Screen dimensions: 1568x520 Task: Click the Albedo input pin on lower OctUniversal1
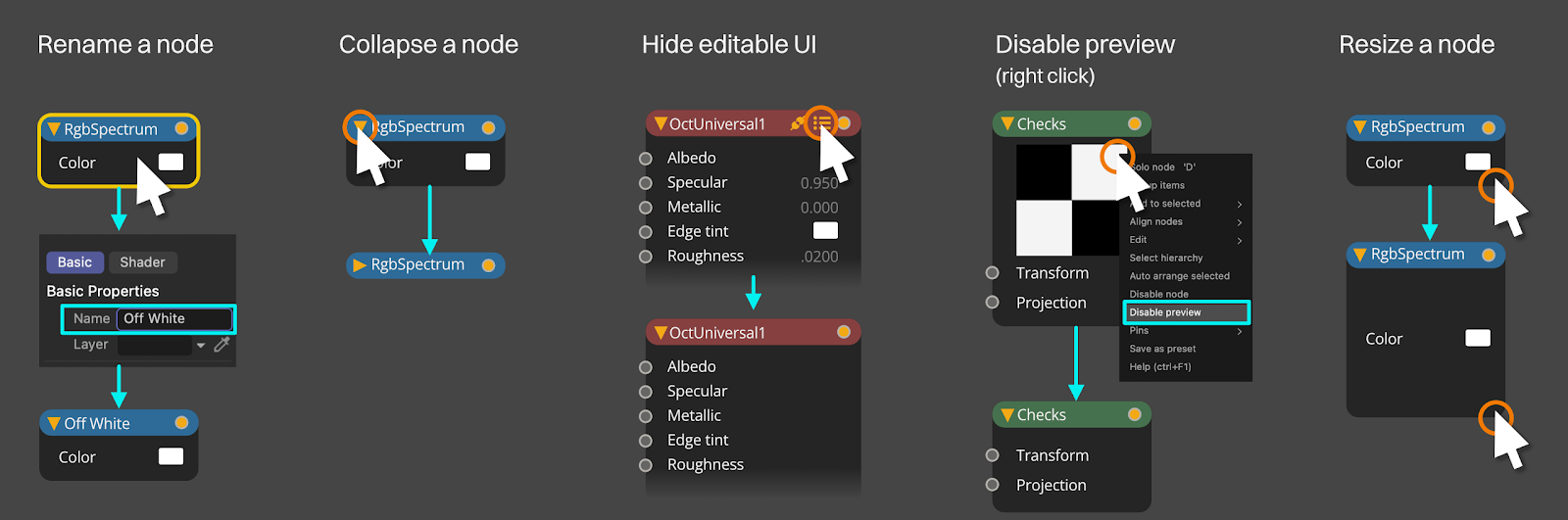[645, 367]
